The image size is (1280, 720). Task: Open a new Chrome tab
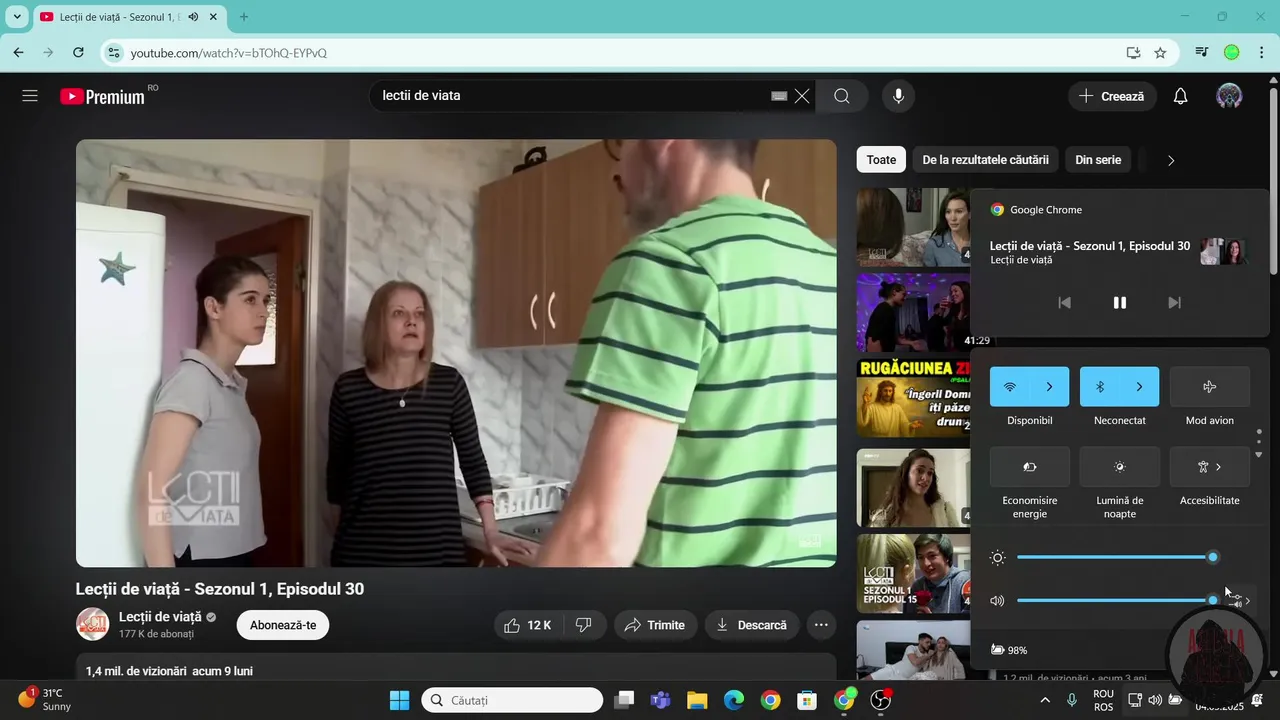[x=244, y=17]
